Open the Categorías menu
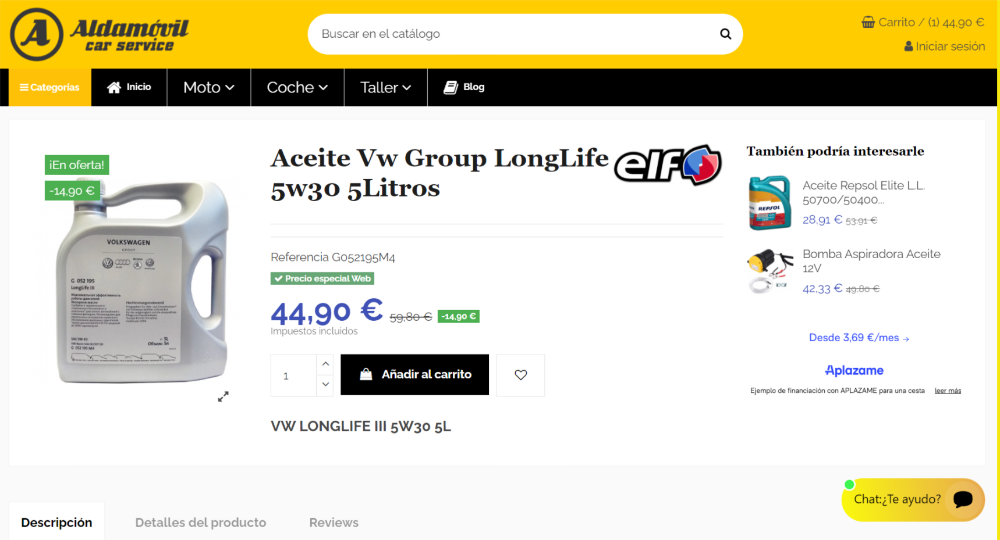The image size is (1000, 540). [50, 87]
